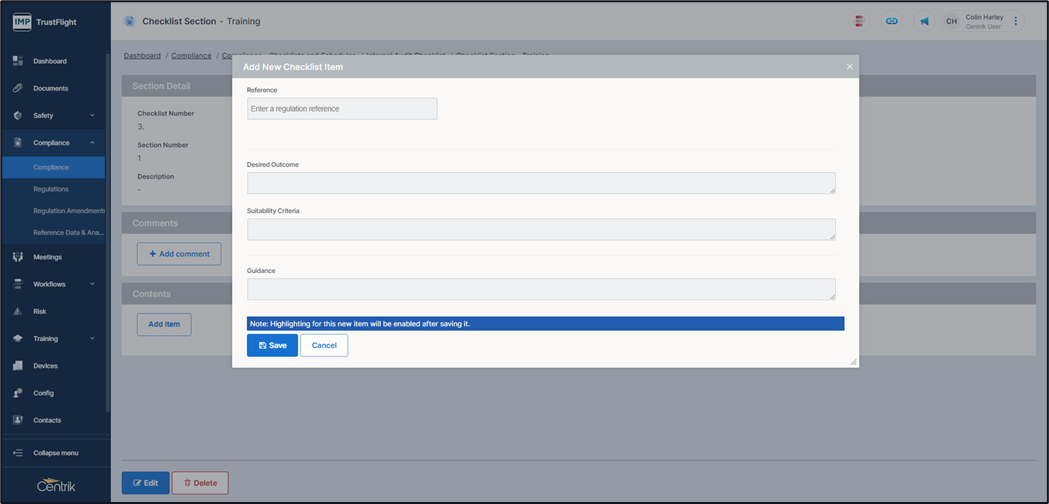Save the new checklist item

point(272,345)
